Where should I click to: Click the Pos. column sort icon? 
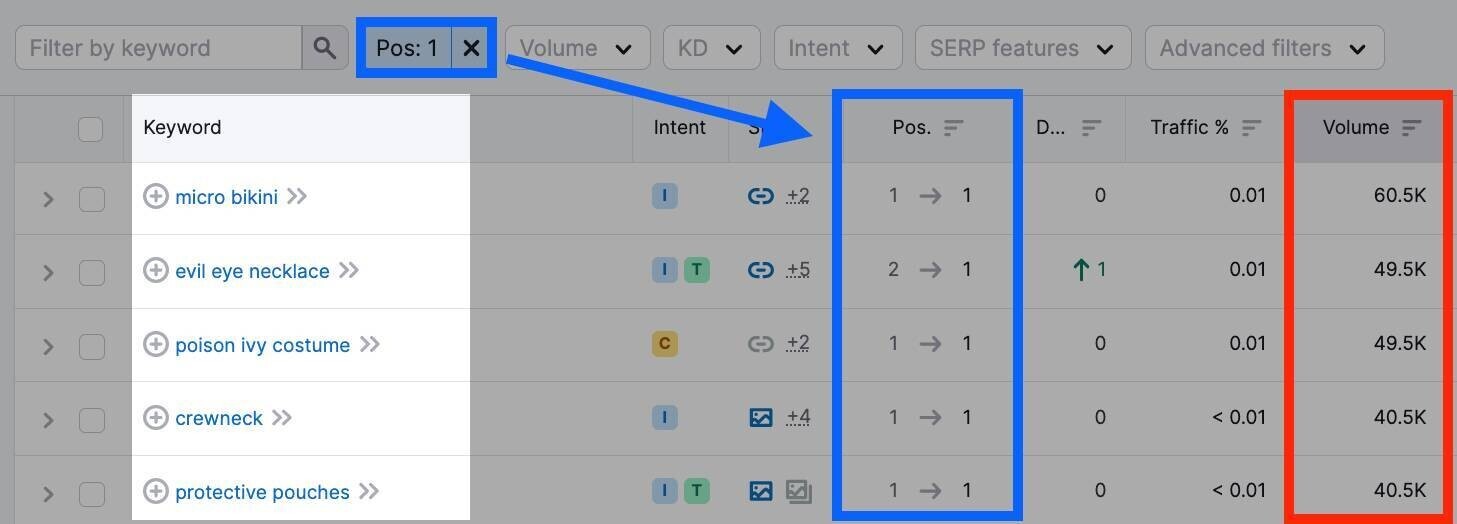[x=954, y=128]
